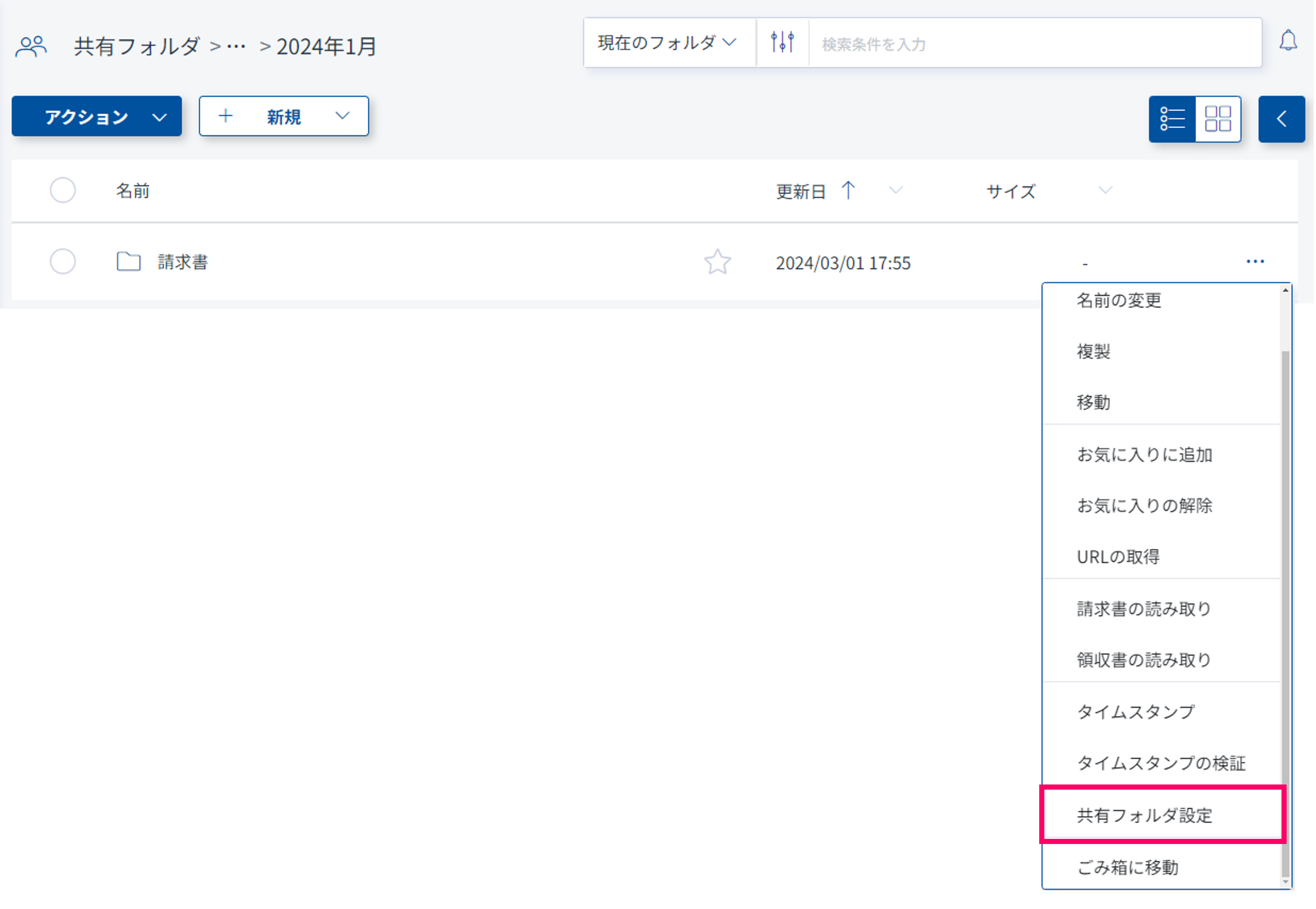1316x909 pixels.
Task: Choose 共有フォルダ設定 from context menu
Action: point(1144,815)
